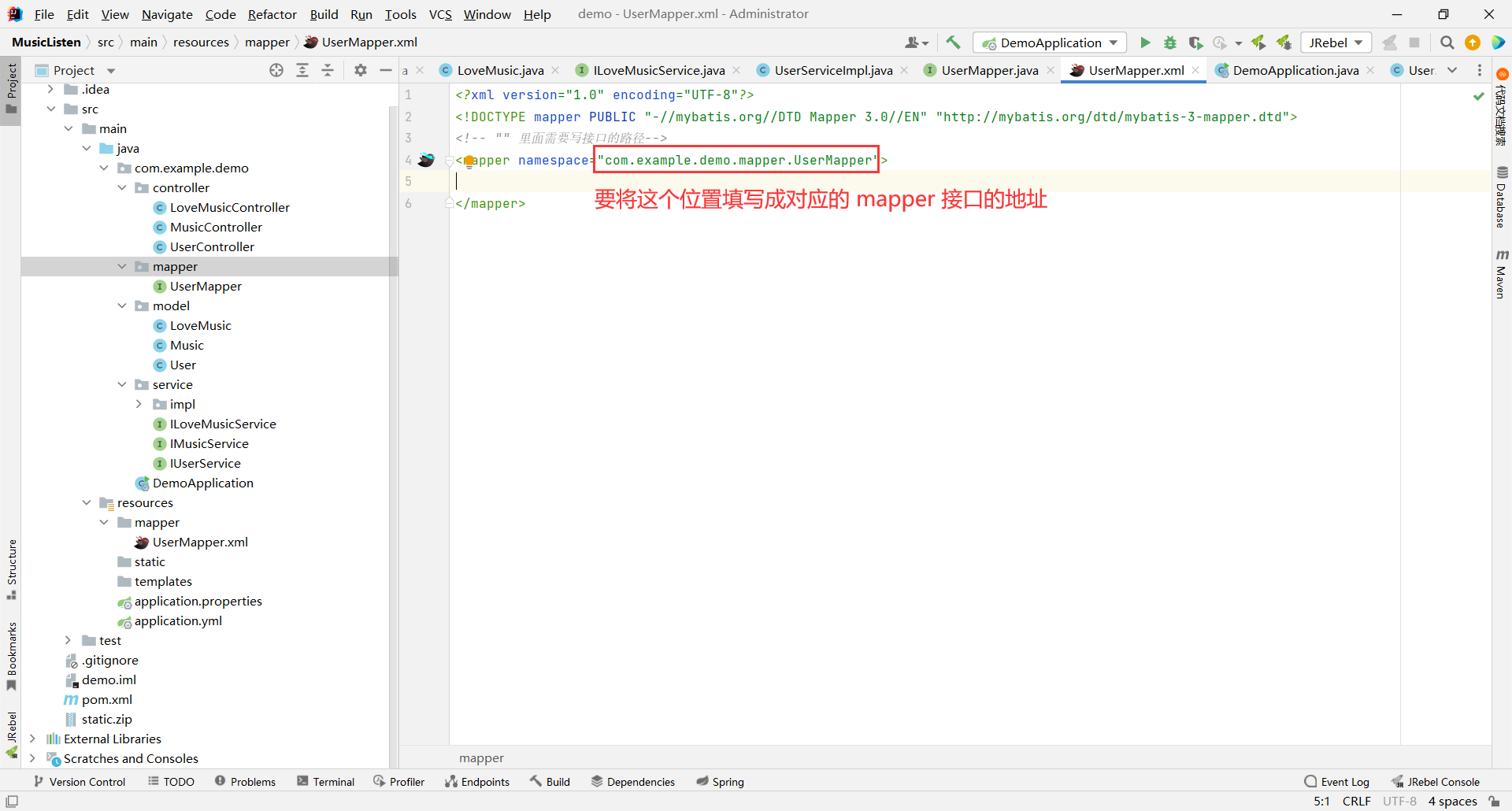Click the green inspection checkmark

[1478, 96]
